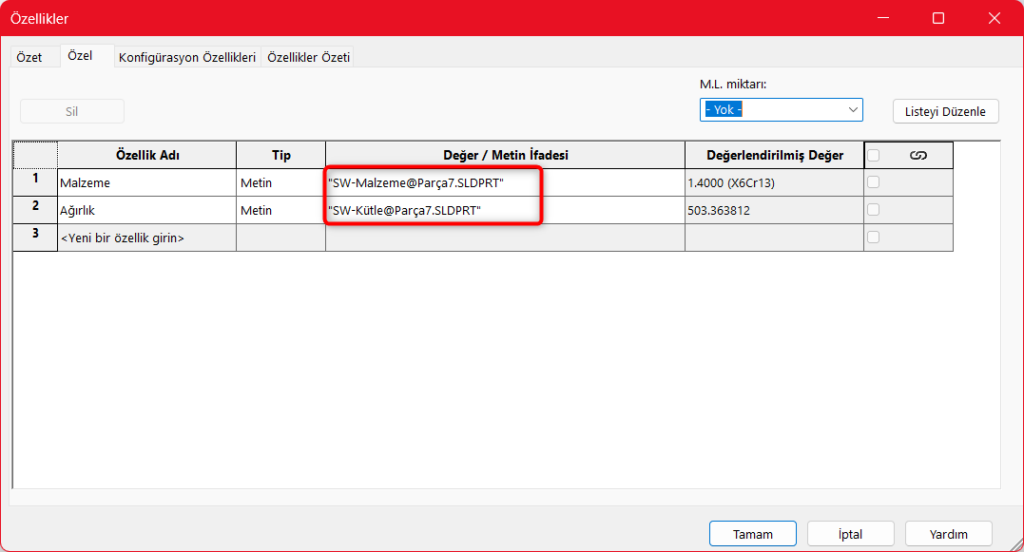Open the Özellikler Özeti tab

(308, 57)
